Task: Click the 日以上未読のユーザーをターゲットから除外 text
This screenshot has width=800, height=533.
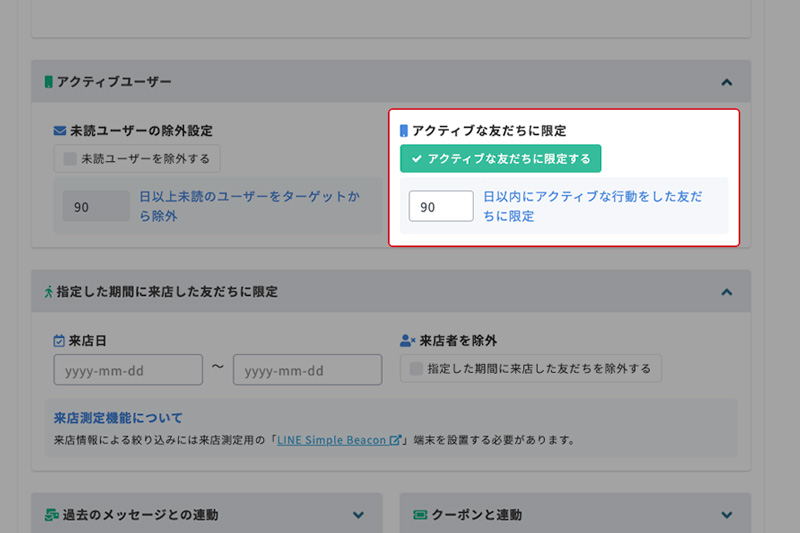Action: point(249,206)
